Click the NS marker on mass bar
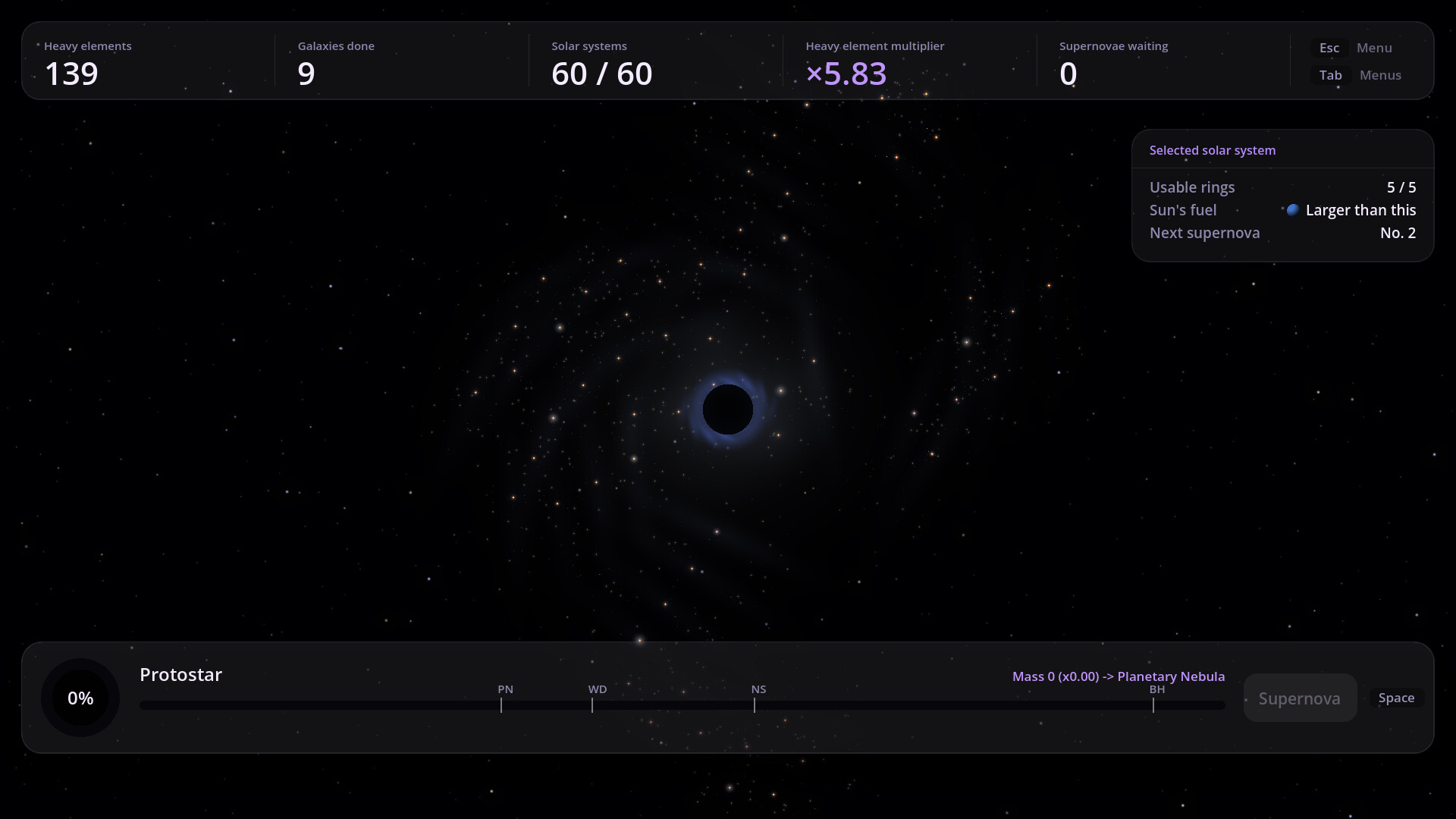 click(x=758, y=689)
